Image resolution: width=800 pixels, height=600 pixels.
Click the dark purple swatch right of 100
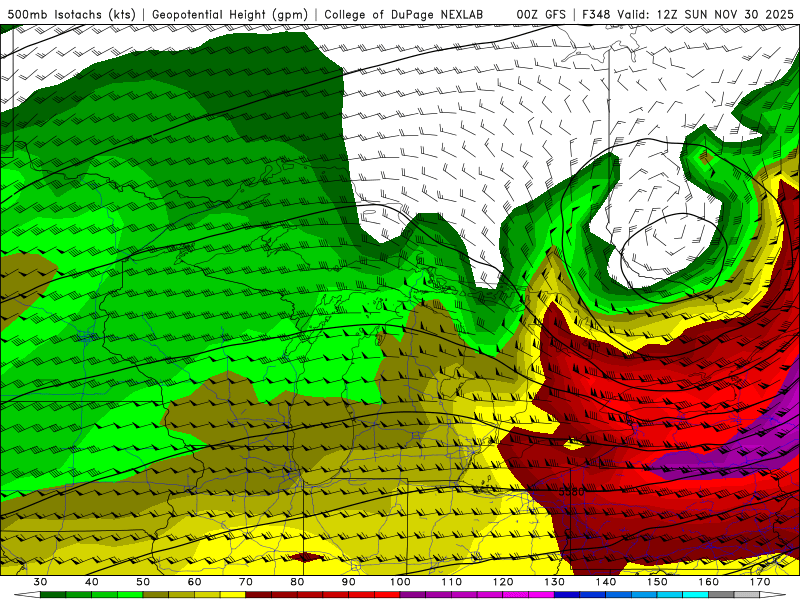coord(413,595)
